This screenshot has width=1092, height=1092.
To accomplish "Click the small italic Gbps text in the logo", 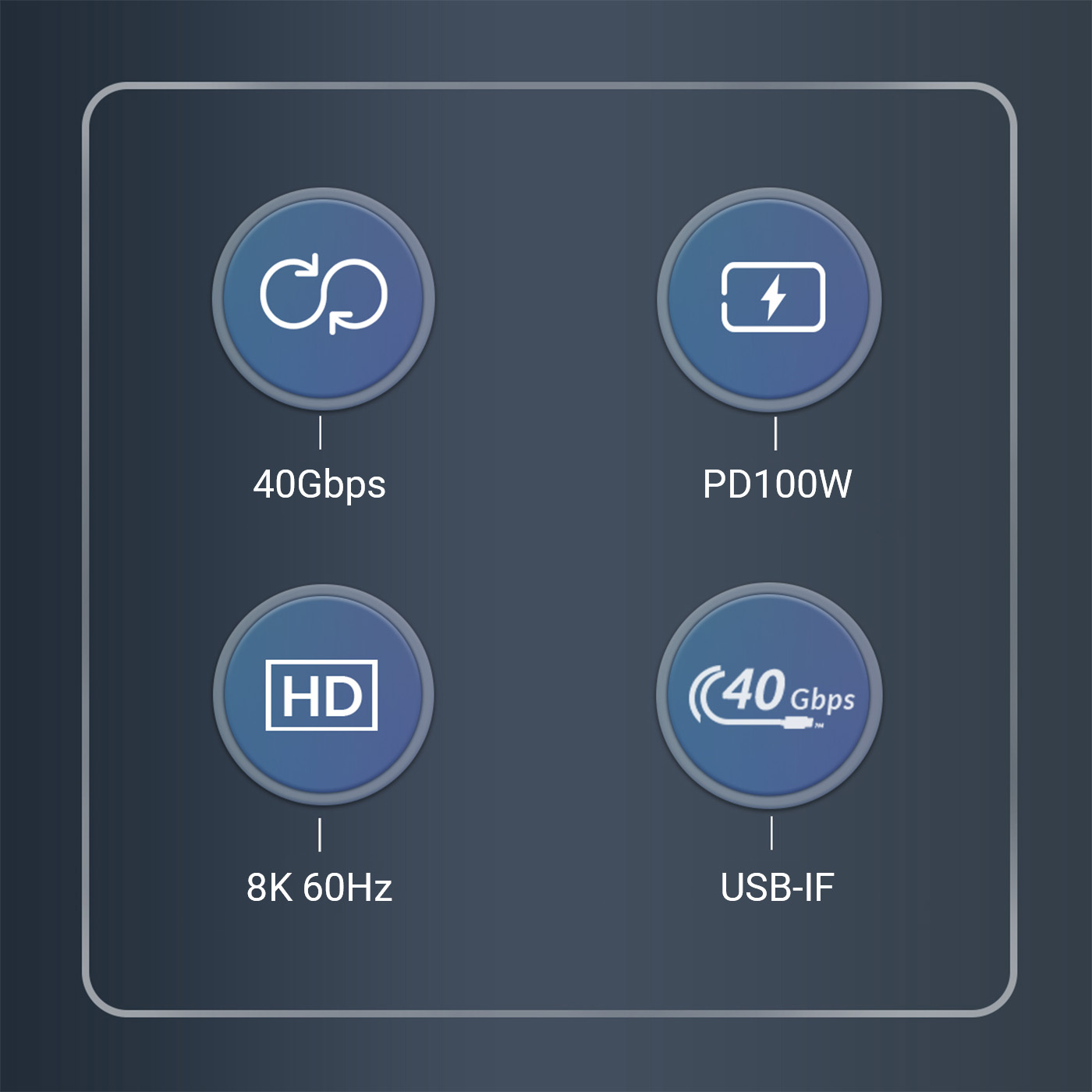I will pyautogui.click(x=823, y=700).
